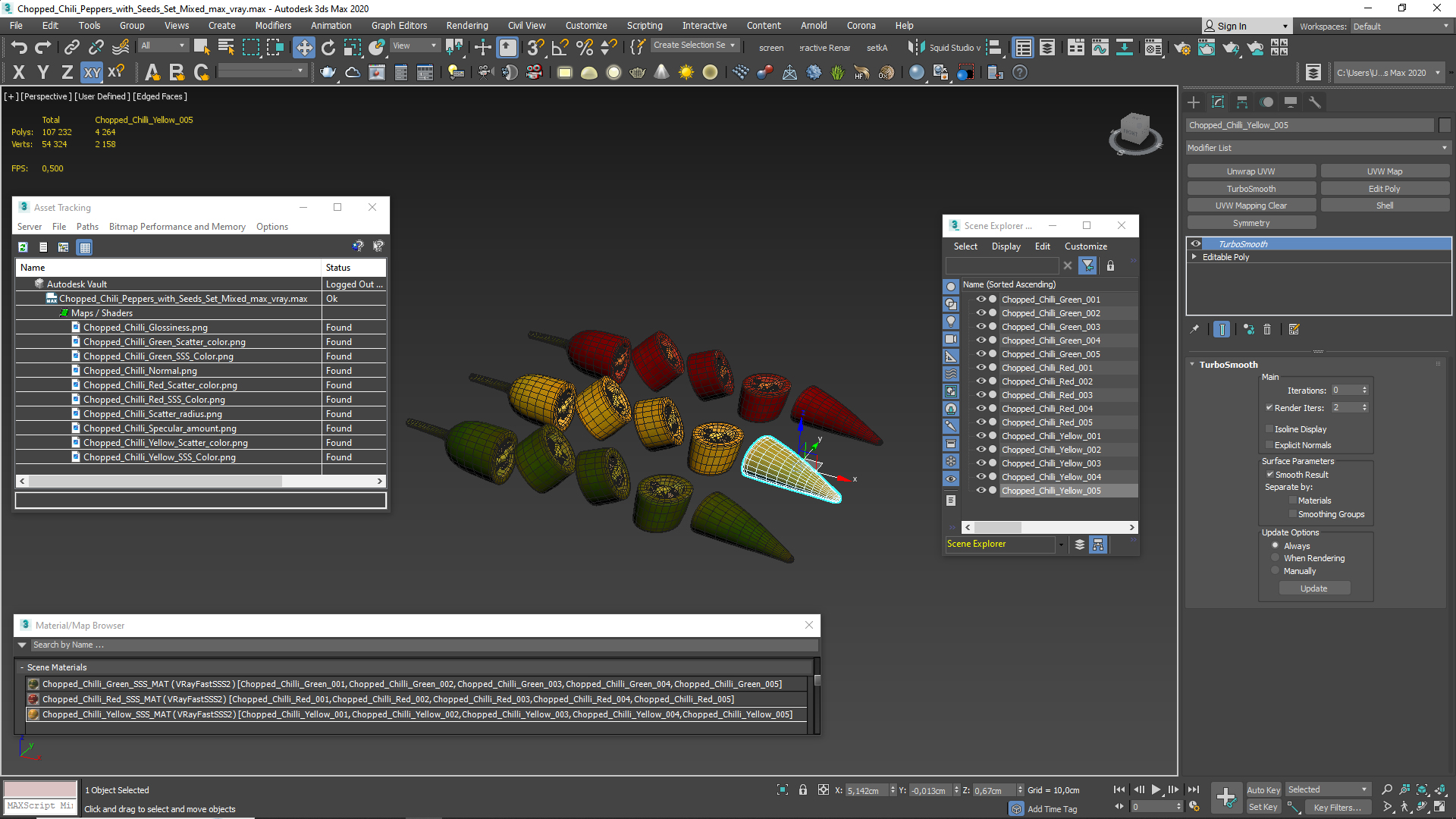The image size is (1456, 819).
Task: Open the Create Selection Set dropdown
Action: pyautogui.click(x=694, y=45)
